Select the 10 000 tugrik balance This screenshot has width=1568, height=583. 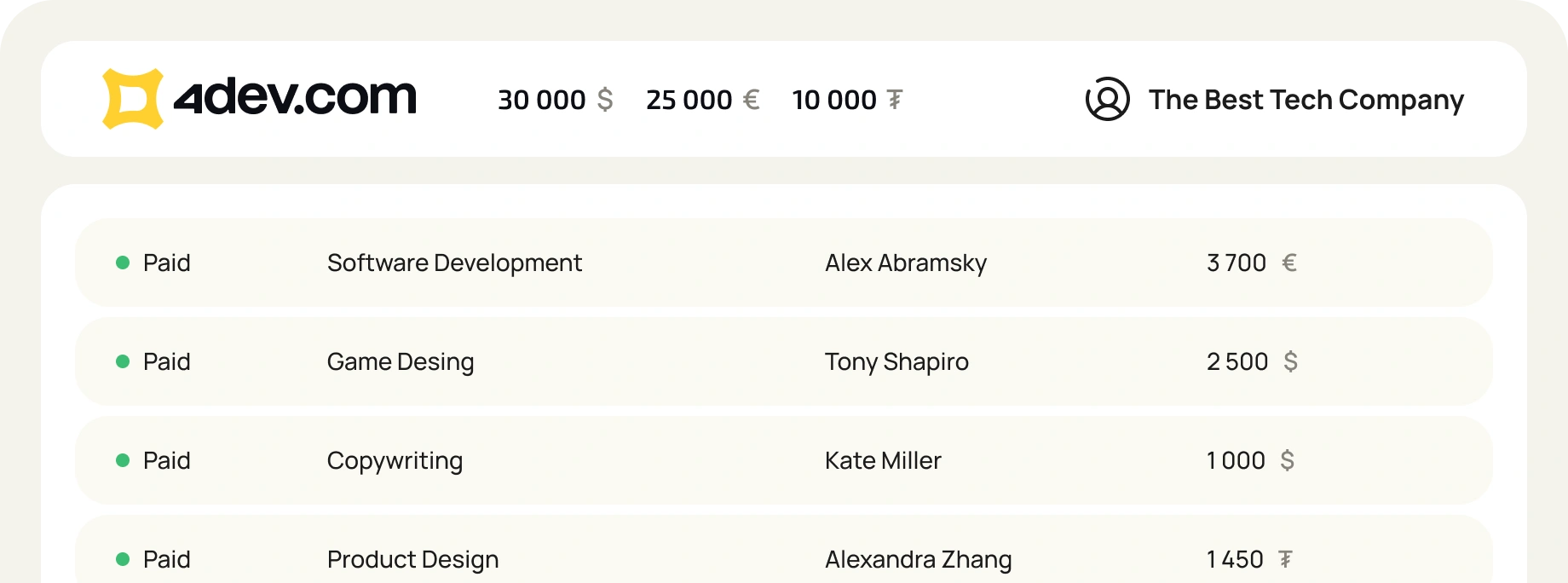834,100
